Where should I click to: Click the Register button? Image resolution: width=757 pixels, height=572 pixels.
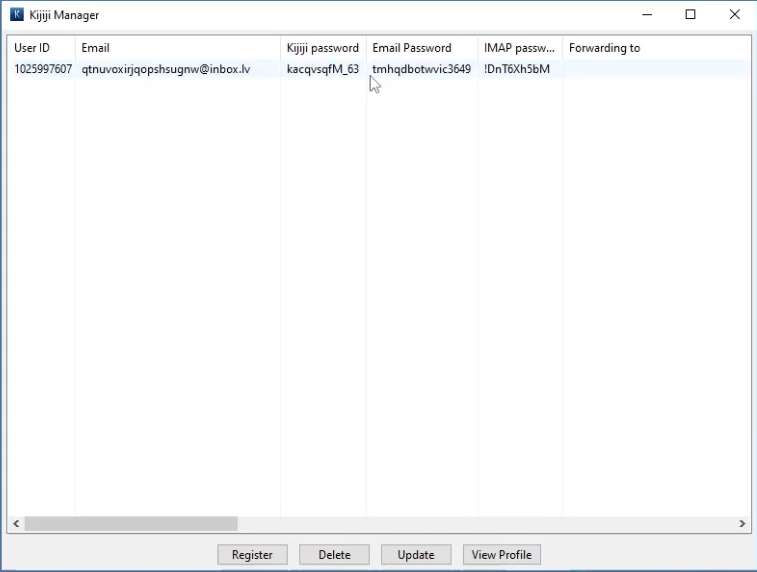click(252, 555)
